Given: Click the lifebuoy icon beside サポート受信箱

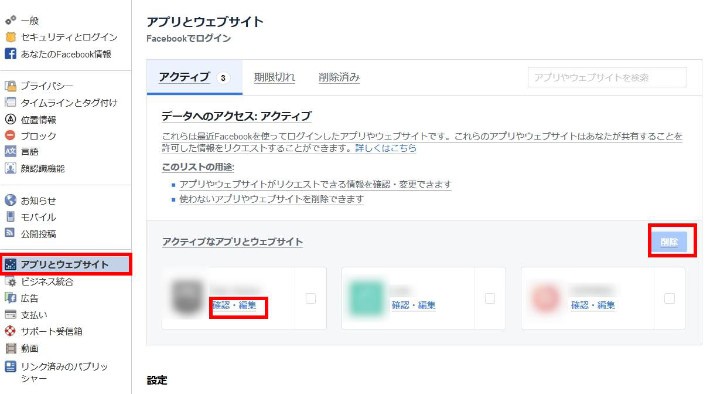Looking at the screenshot, I should coord(10,331).
